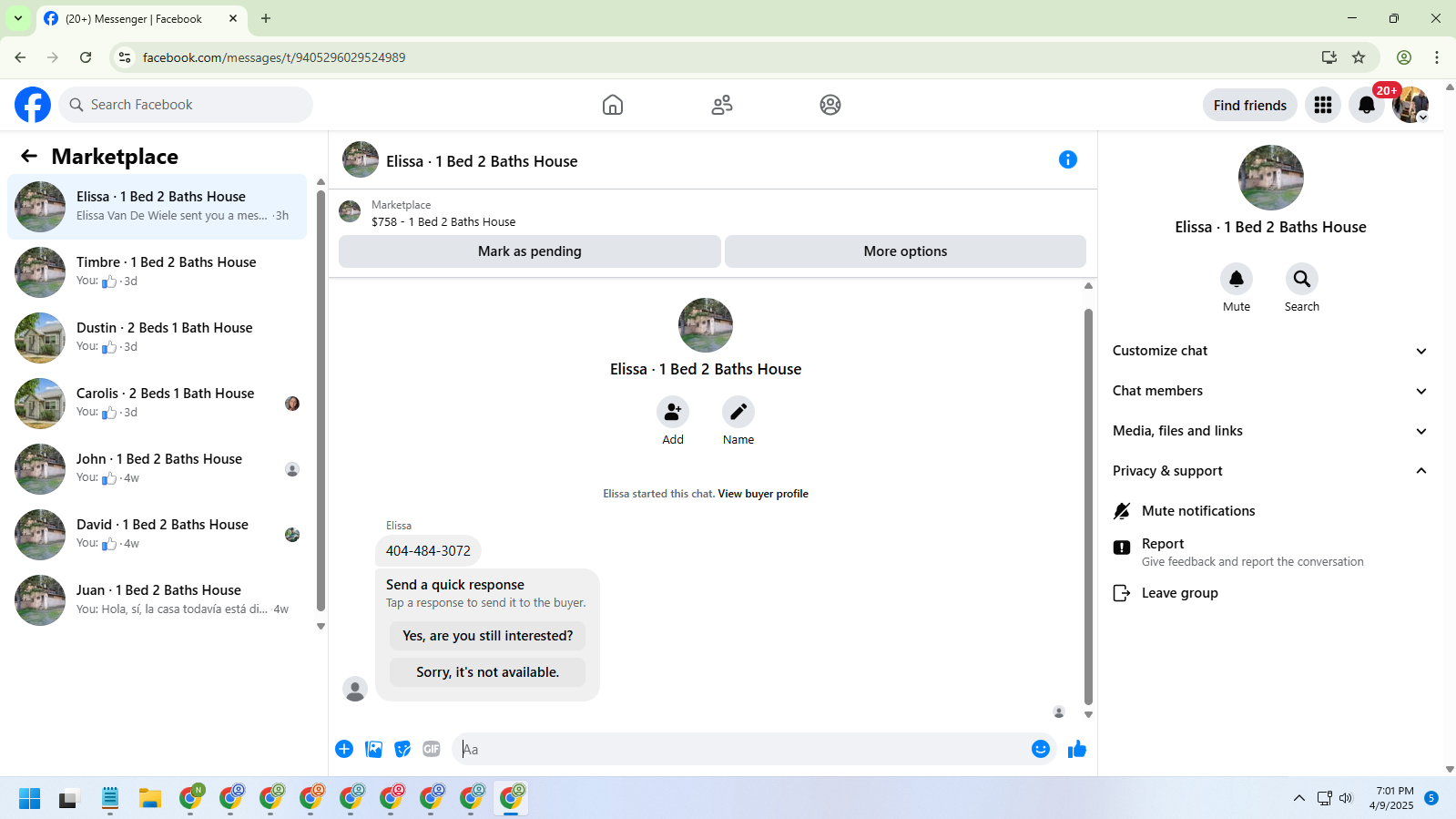Open File Explorer from the taskbar
Image resolution: width=1456 pixels, height=819 pixels.
point(150,799)
